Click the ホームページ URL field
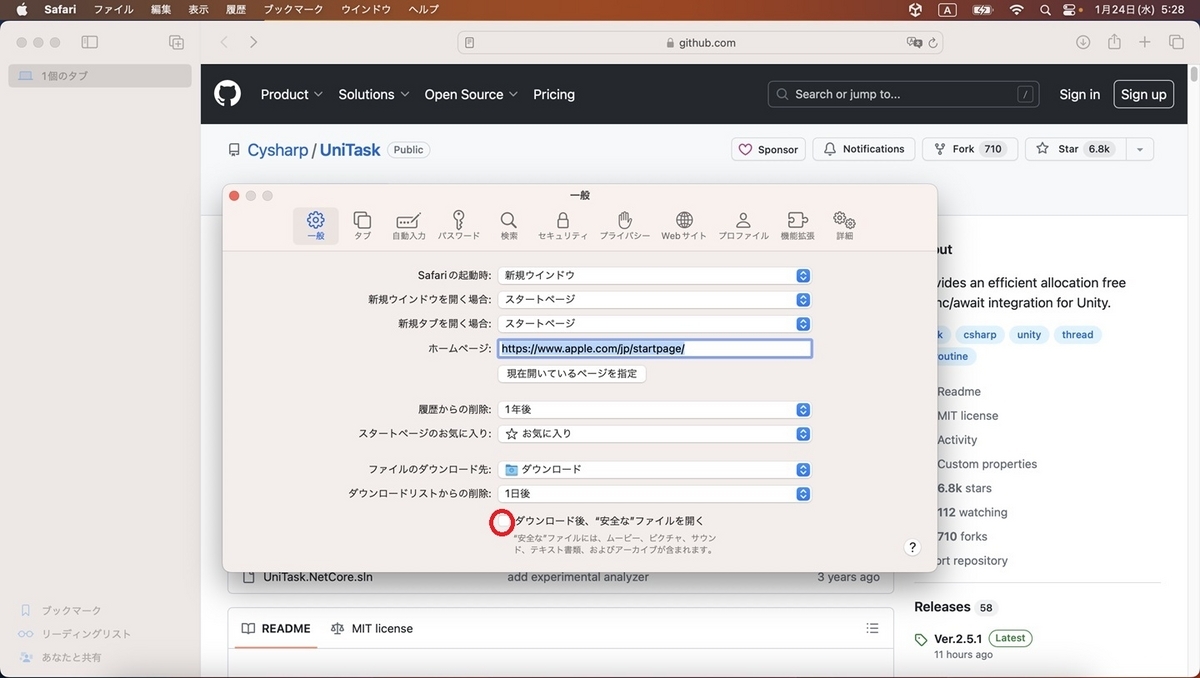Viewport: 1200px width, 678px height. 655,348
